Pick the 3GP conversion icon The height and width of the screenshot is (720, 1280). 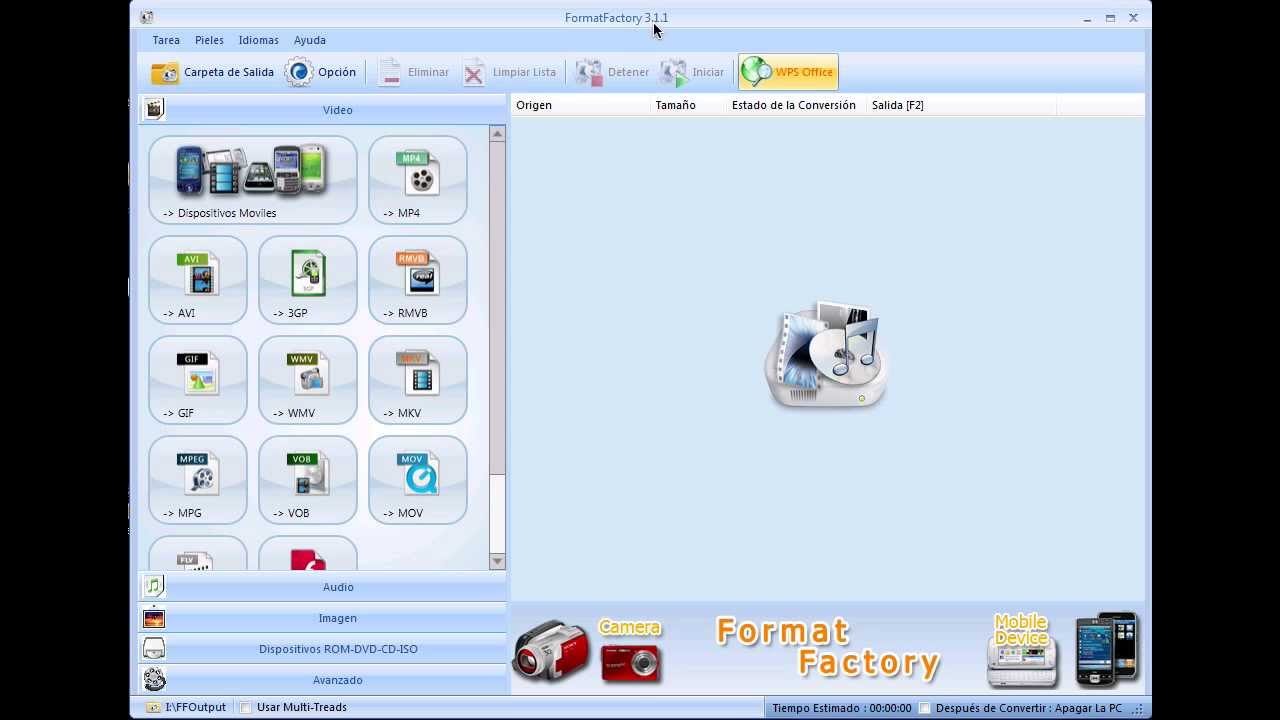click(308, 280)
